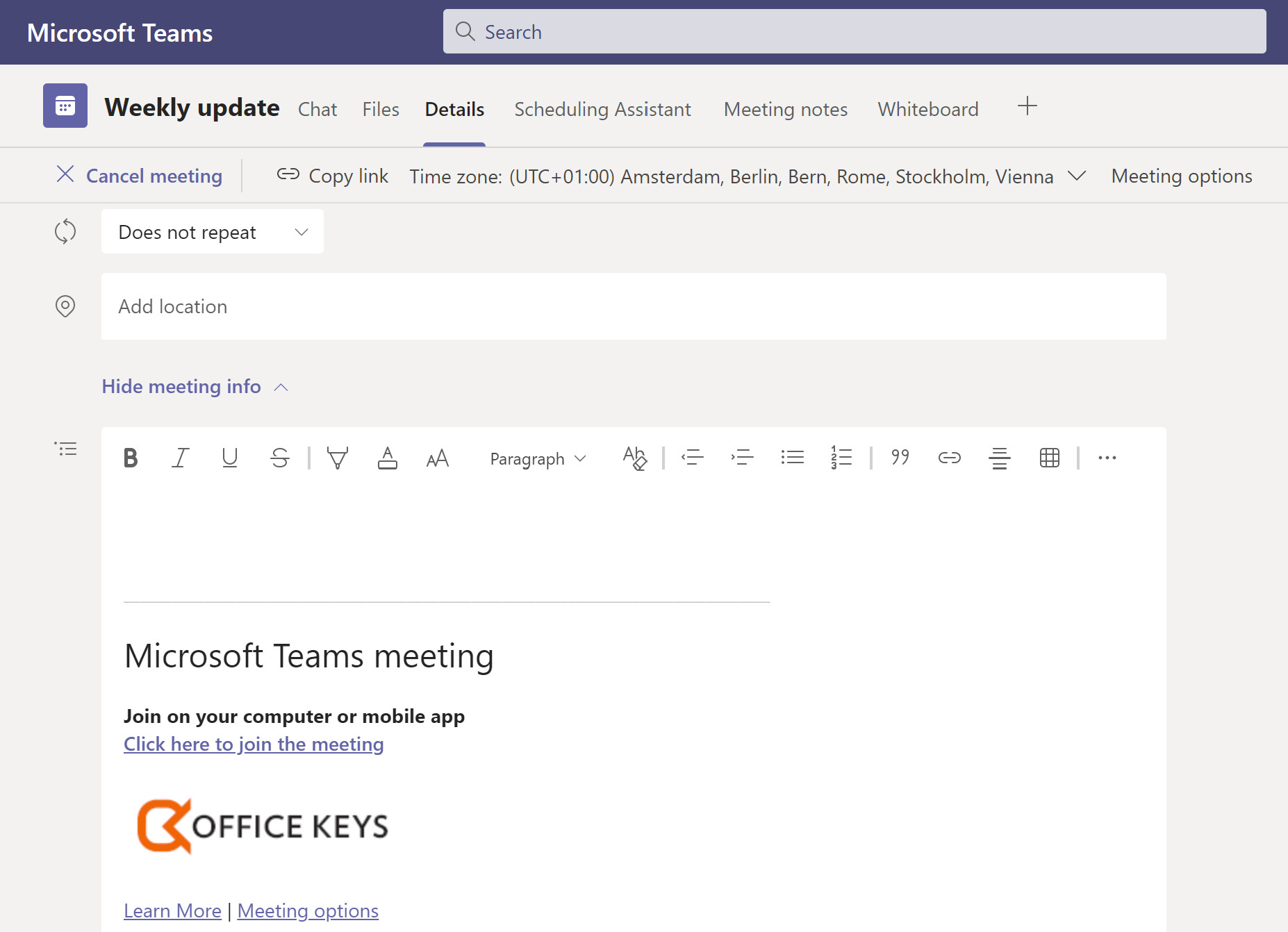Screen dimensions: 1288x932
Task: Insert a hyperlink in editor toolbar
Action: 950,458
